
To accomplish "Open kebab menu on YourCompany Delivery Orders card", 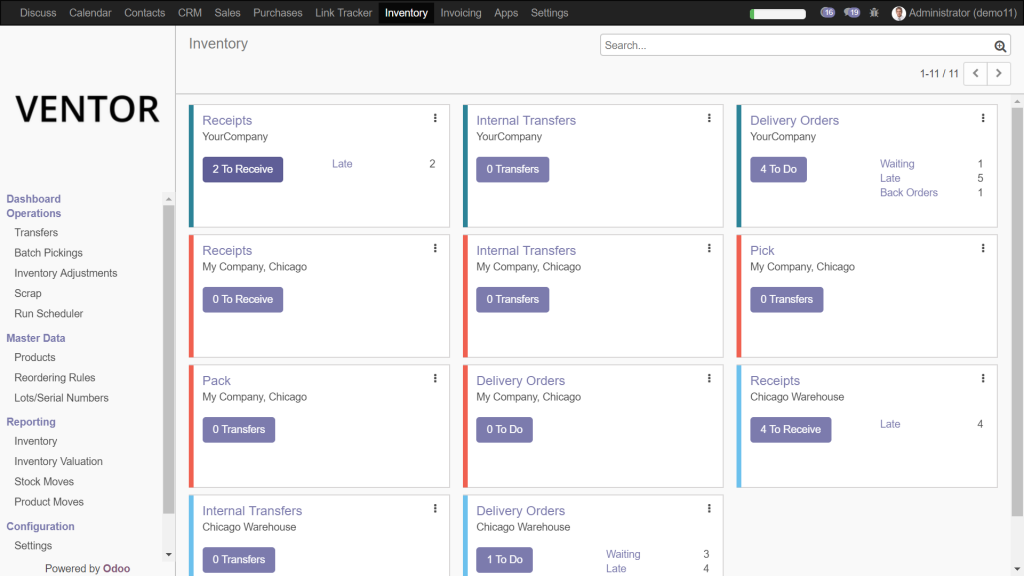I will pyautogui.click(x=983, y=118).
